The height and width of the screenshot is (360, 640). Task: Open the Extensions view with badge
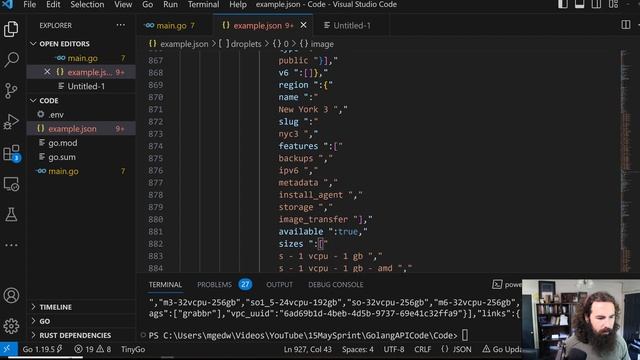11,153
